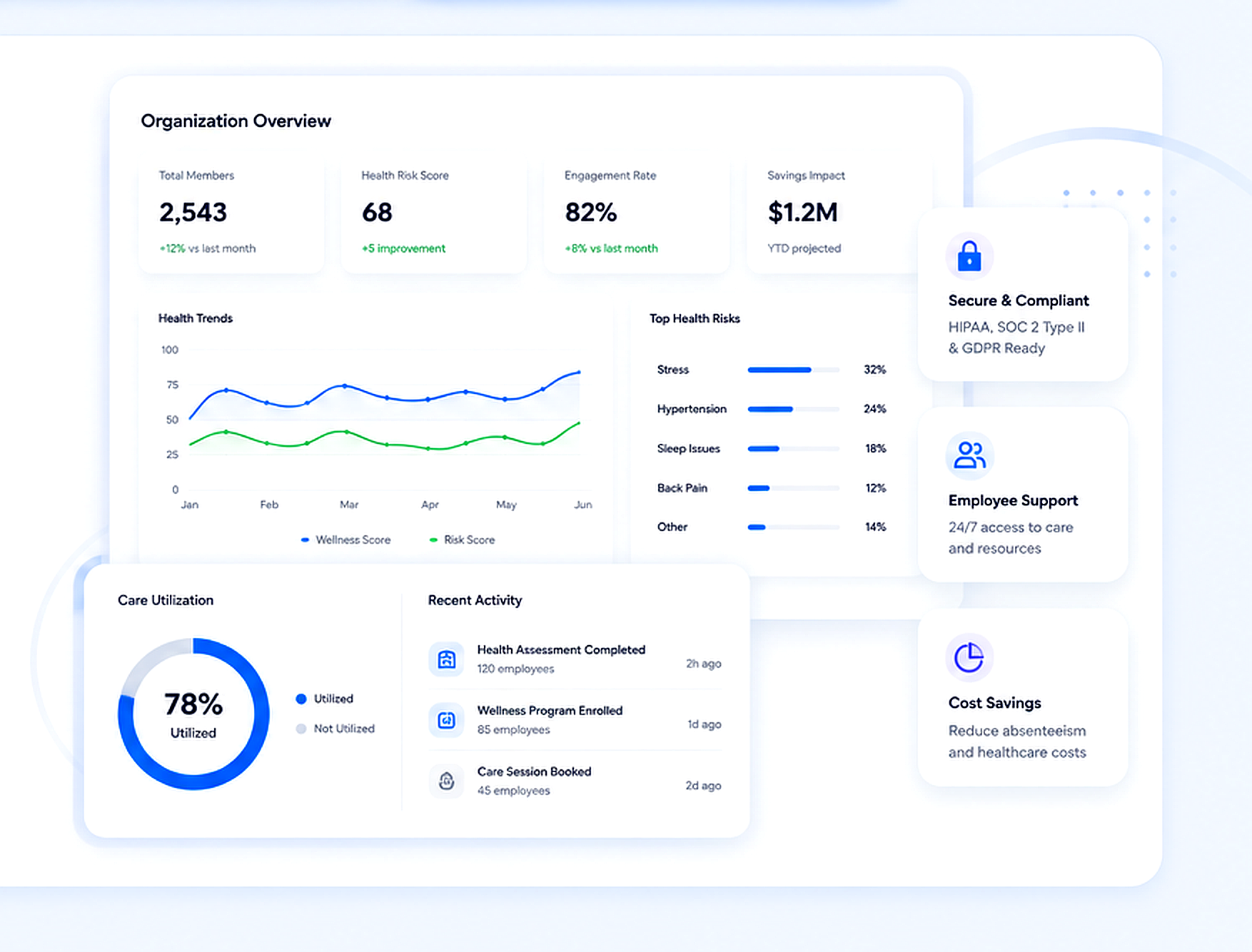
Task: Click the gray Not Utilized legend dot
Action: click(x=301, y=729)
